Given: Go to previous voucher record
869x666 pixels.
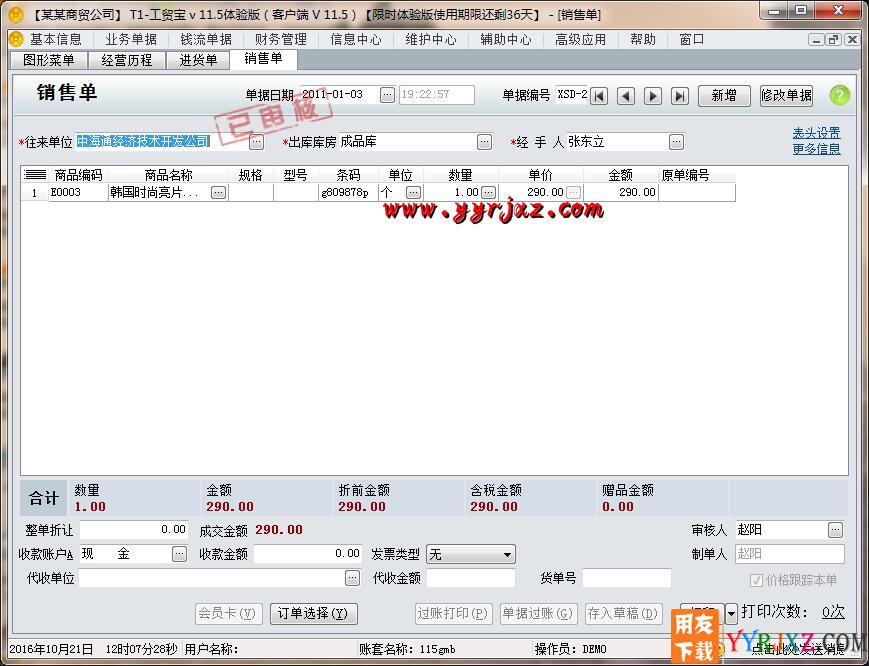Looking at the screenshot, I should click(x=627, y=95).
